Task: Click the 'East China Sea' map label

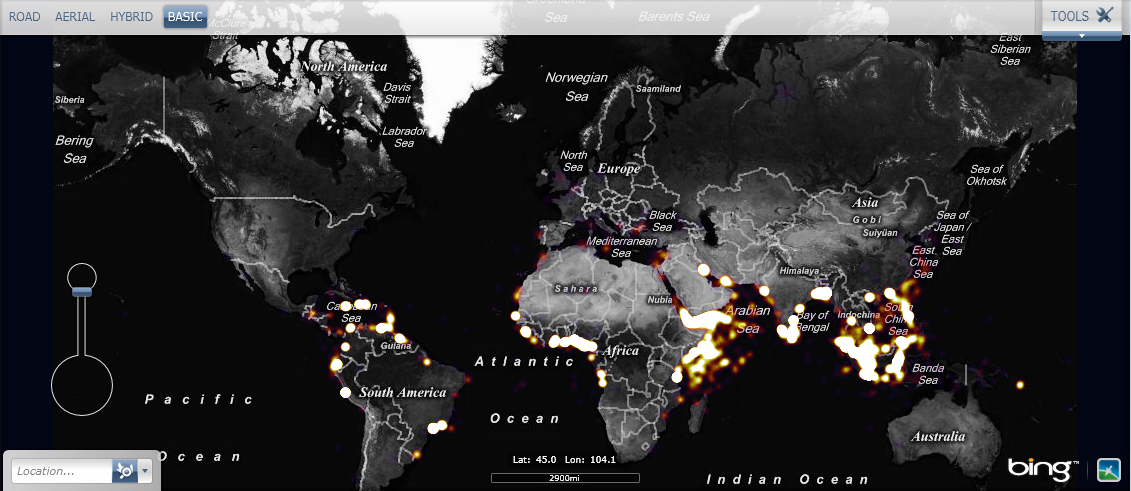Action: tap(925, 262)
